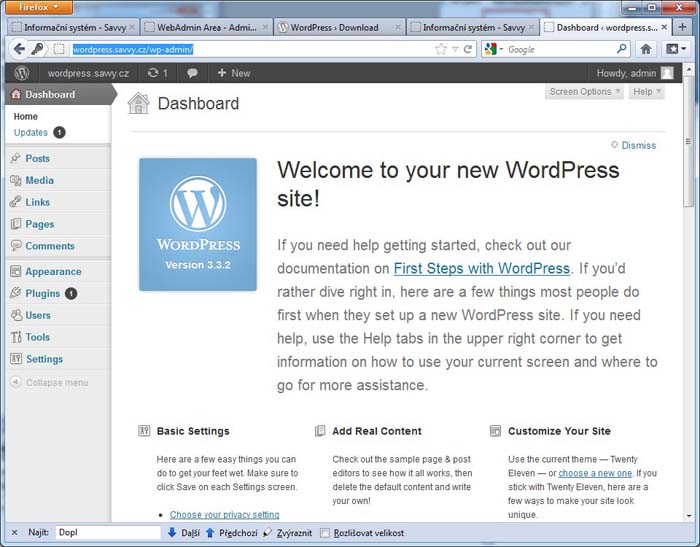Image resolution: width=700 pixels, height=547 pixels.
Task: Follow the choose a new one link
Action: pos(595,473)
